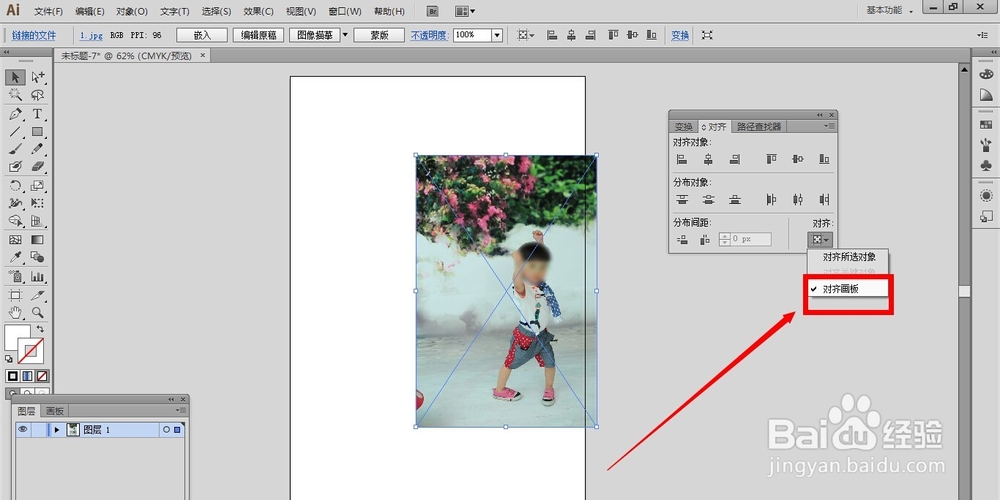The image size is (1000, 500).
Task: Select the Zoom magnifier tool
Action: [x=38, y=312]
